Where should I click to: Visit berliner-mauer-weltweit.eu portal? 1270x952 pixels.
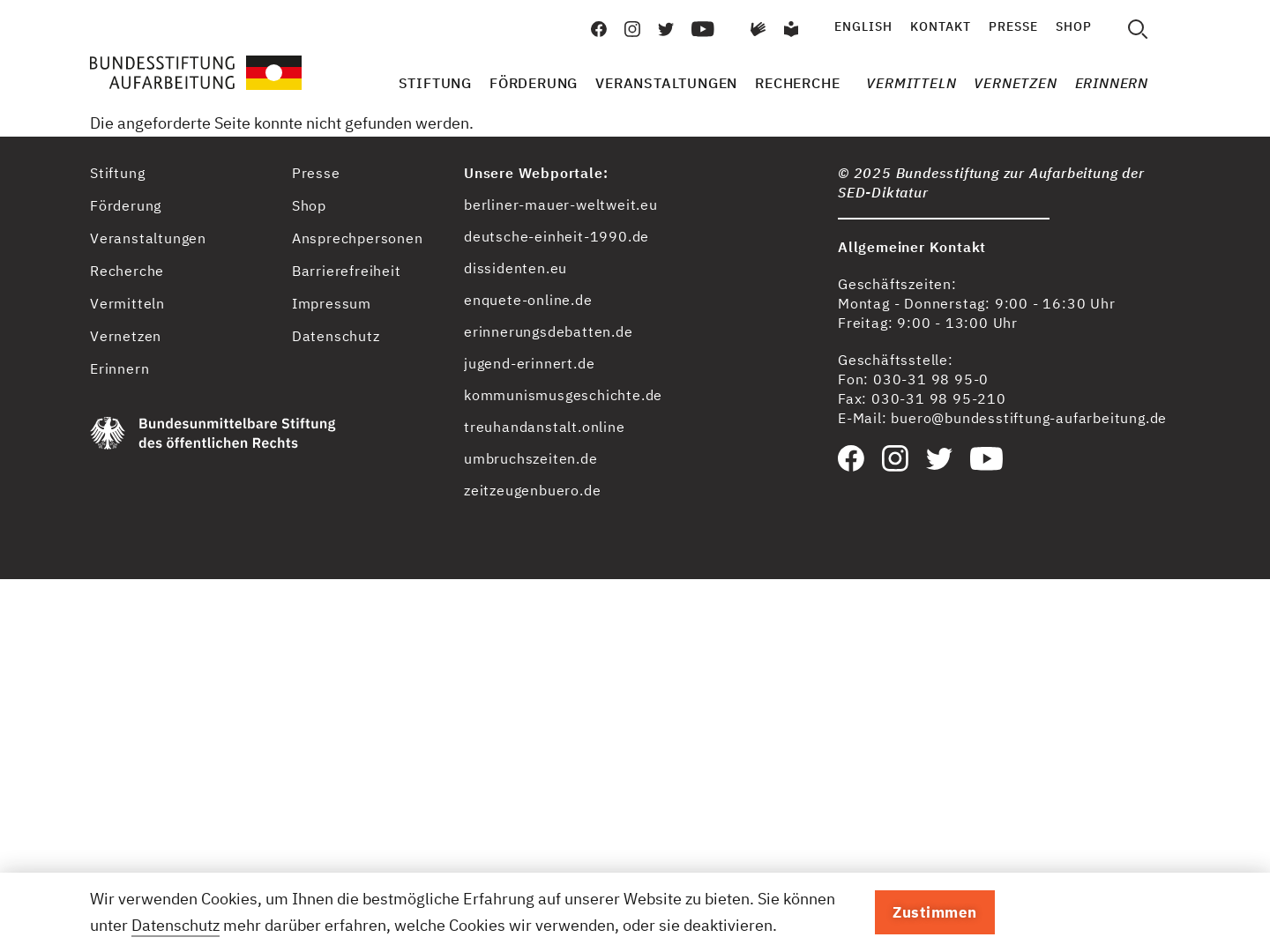560,205
